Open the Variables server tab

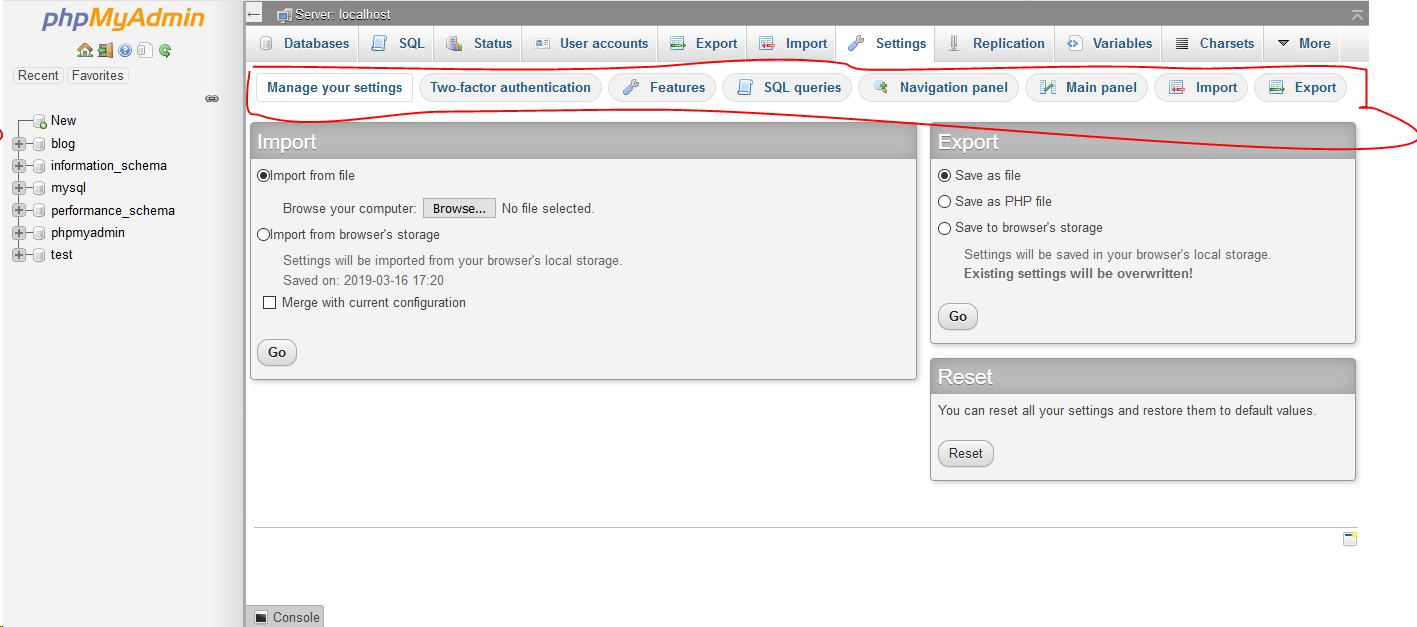tap(1108, 43)
